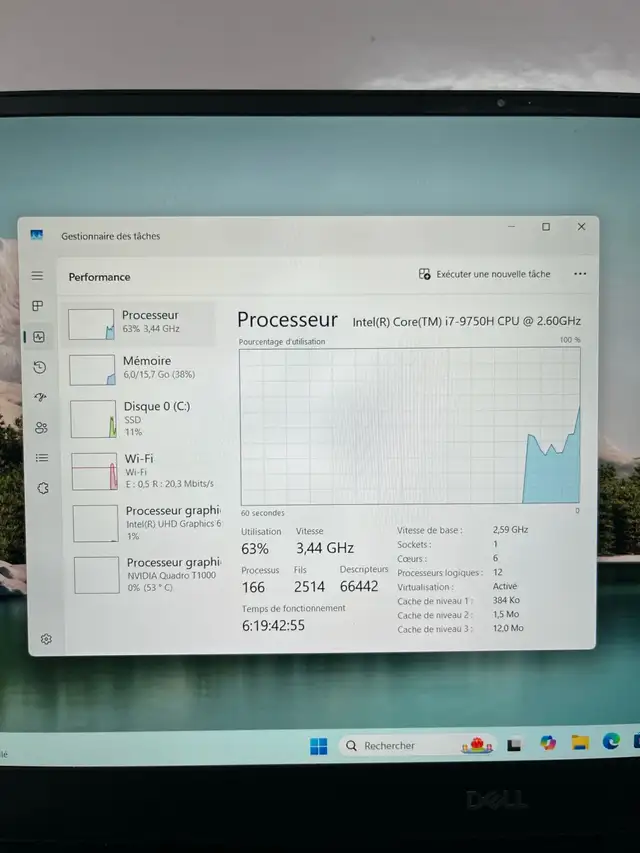Open the Task Manager hamburger navigation menu

37,276
